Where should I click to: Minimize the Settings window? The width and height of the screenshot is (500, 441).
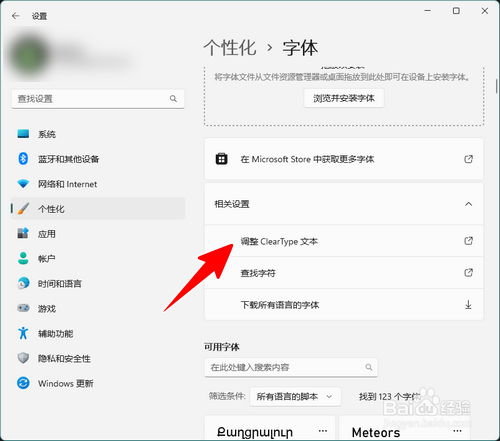[x=428, y=11]
